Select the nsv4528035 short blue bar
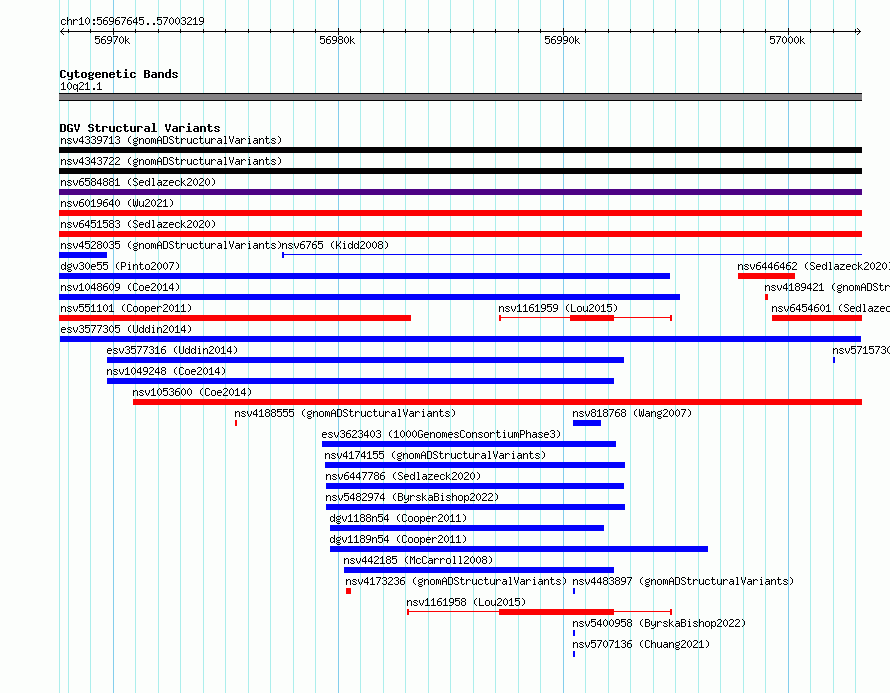 point(83,255)
